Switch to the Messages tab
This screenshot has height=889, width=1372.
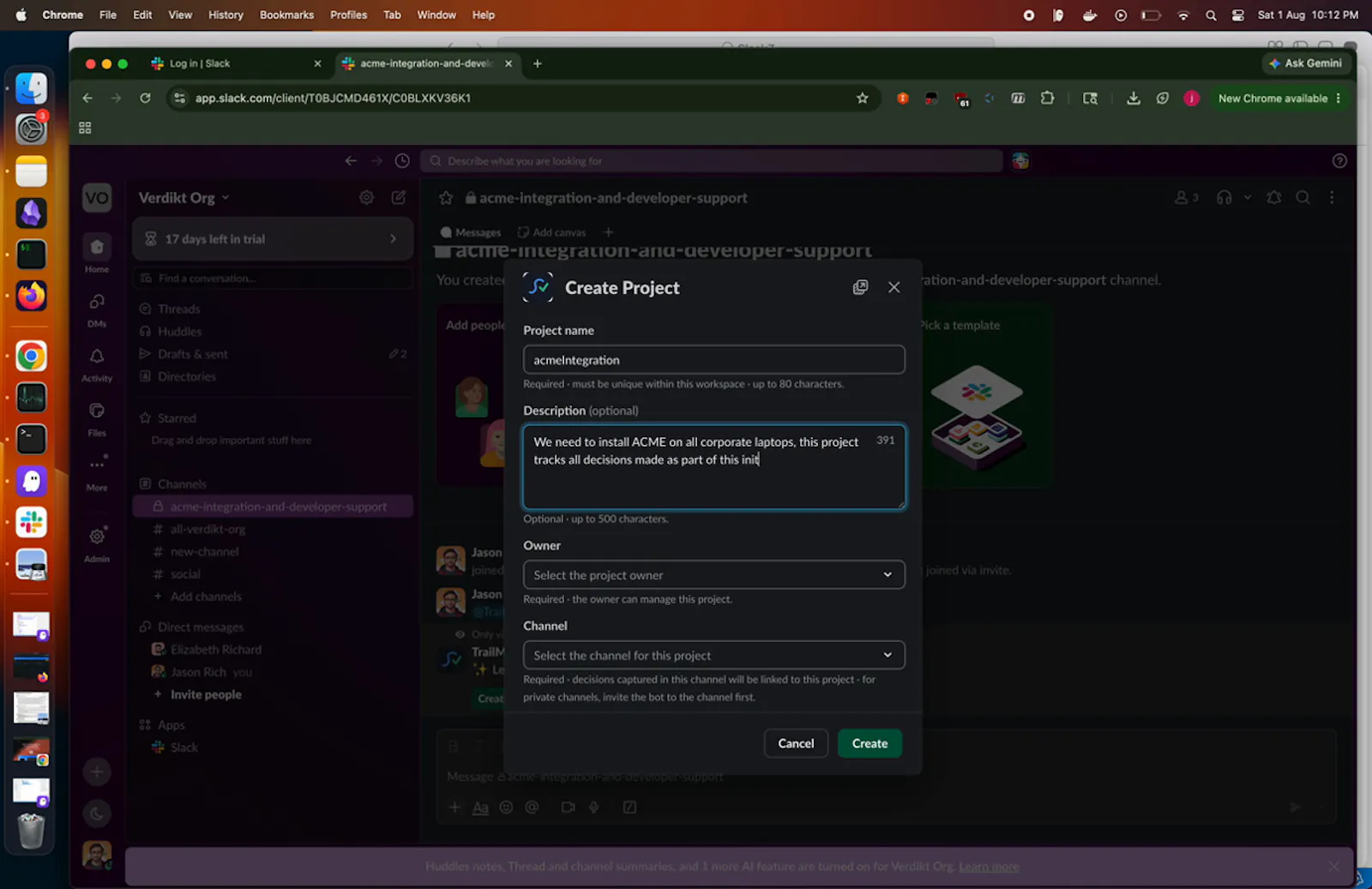click(470, 232)
